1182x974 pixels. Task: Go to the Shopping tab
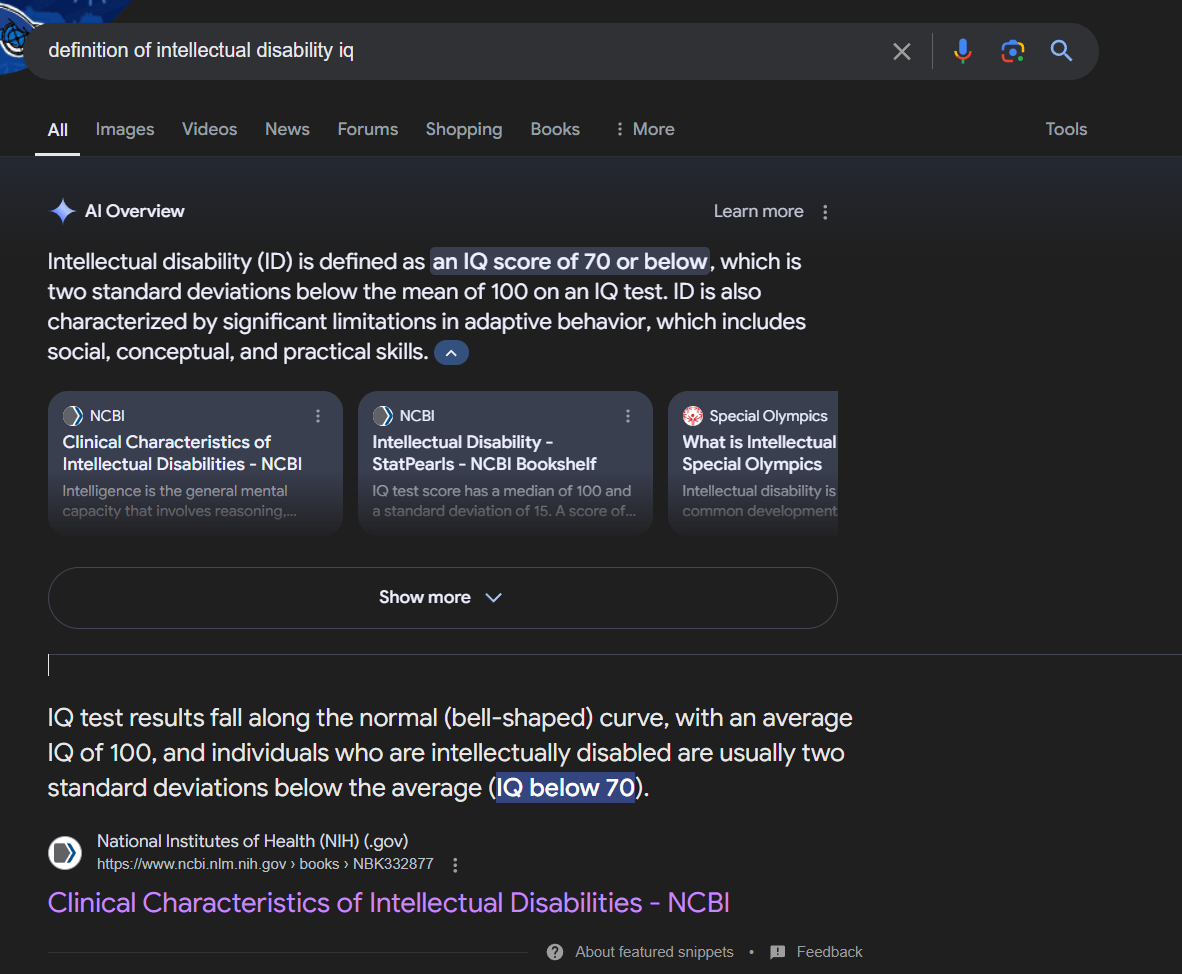(x=464, y=130)
